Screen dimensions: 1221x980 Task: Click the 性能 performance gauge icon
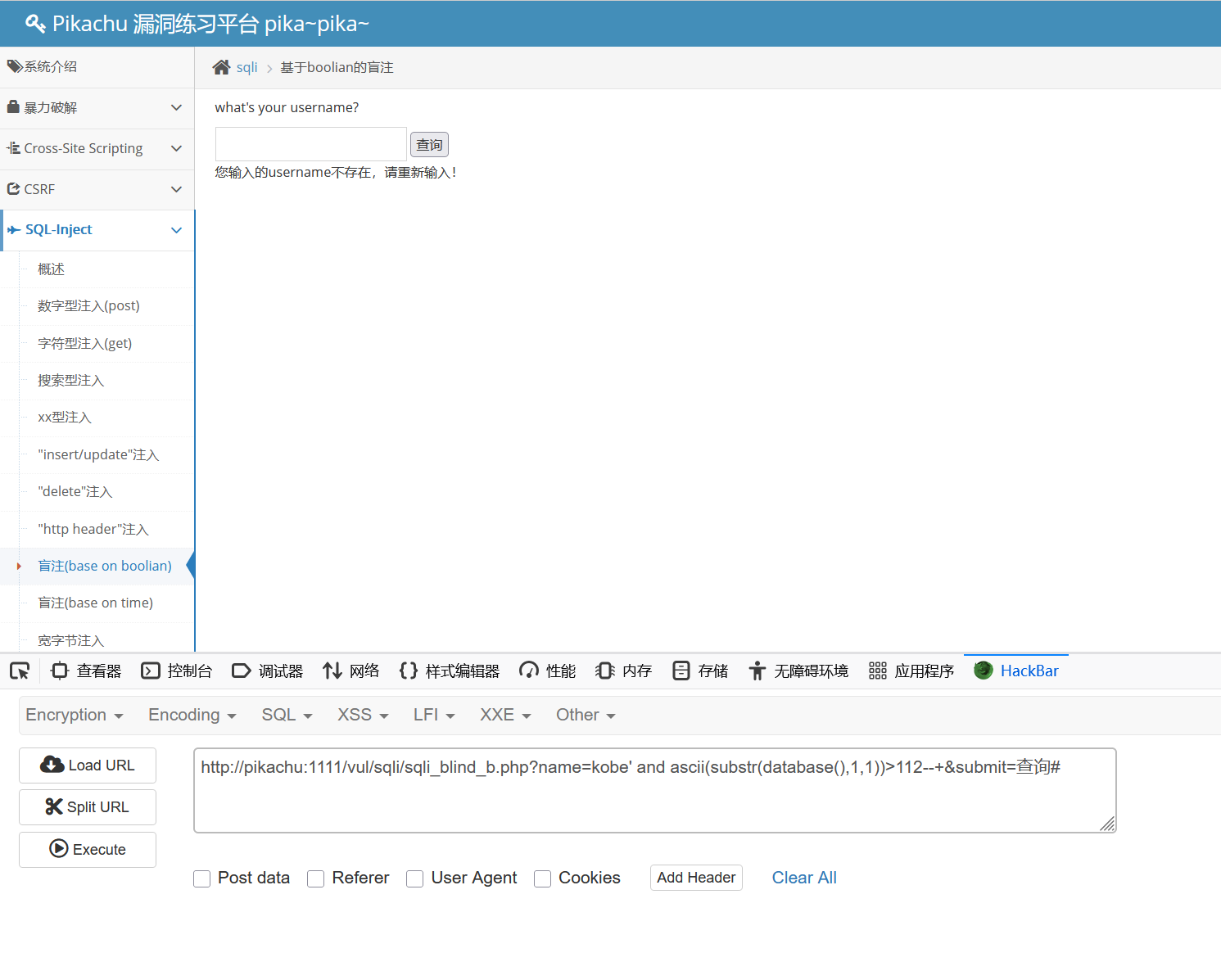pyautogui.click(x=529, y=671)
